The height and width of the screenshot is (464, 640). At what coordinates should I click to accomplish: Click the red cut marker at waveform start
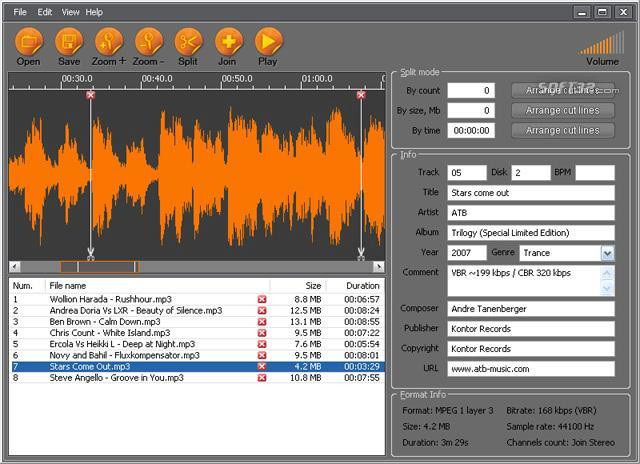[x=91, y=94]
